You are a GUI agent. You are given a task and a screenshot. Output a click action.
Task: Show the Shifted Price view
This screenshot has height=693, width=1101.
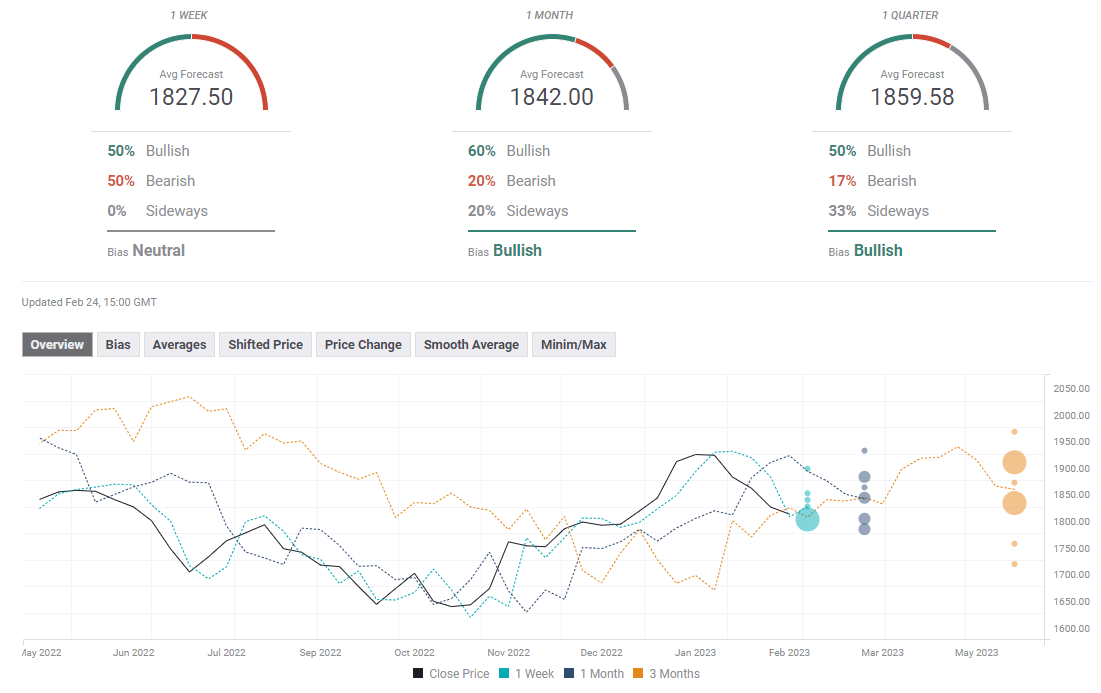click(x=265, y=344)
